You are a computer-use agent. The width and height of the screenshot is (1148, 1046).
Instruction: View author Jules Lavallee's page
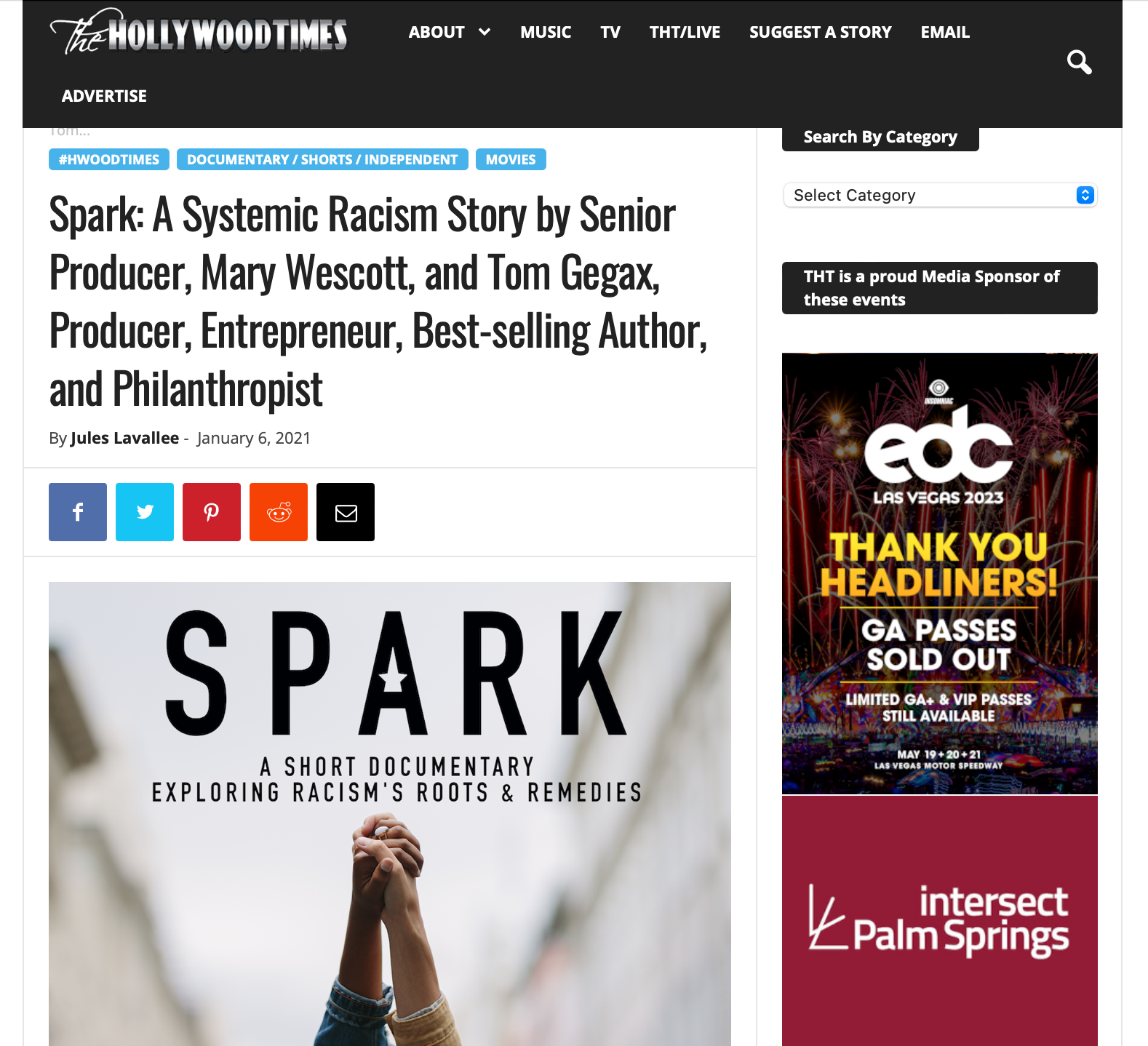124,438
